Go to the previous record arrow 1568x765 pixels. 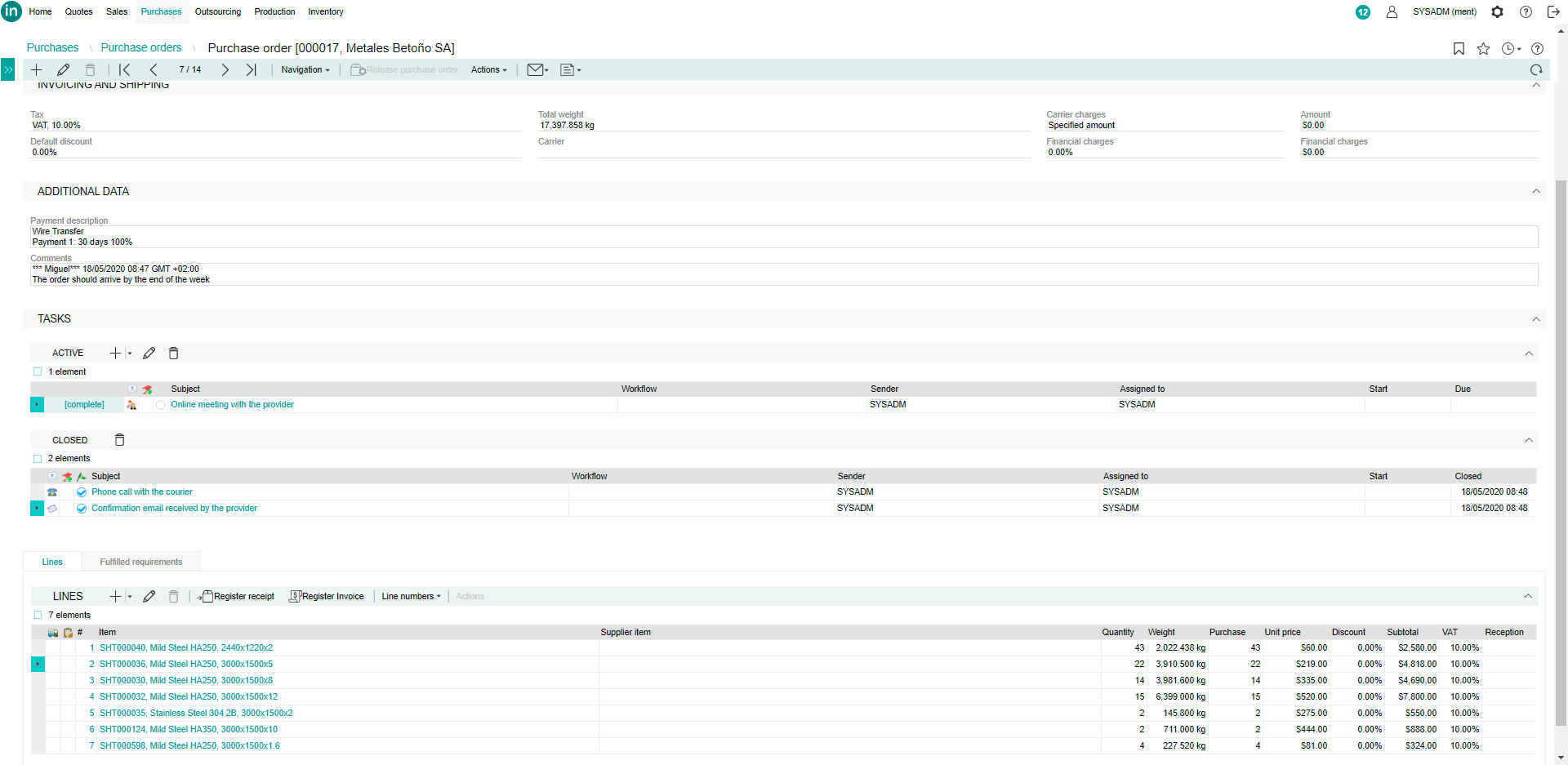[154, 70]
